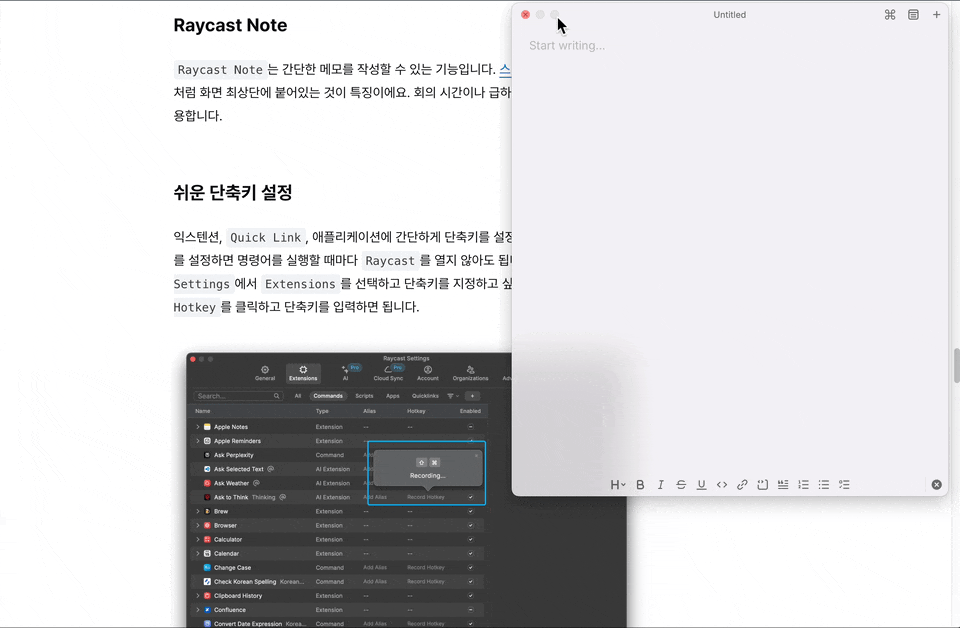Choose the Commands filter in Raycast Settings
Viewport: 960px width, 628px height.
pyautogui.click(x=328, y=396)
